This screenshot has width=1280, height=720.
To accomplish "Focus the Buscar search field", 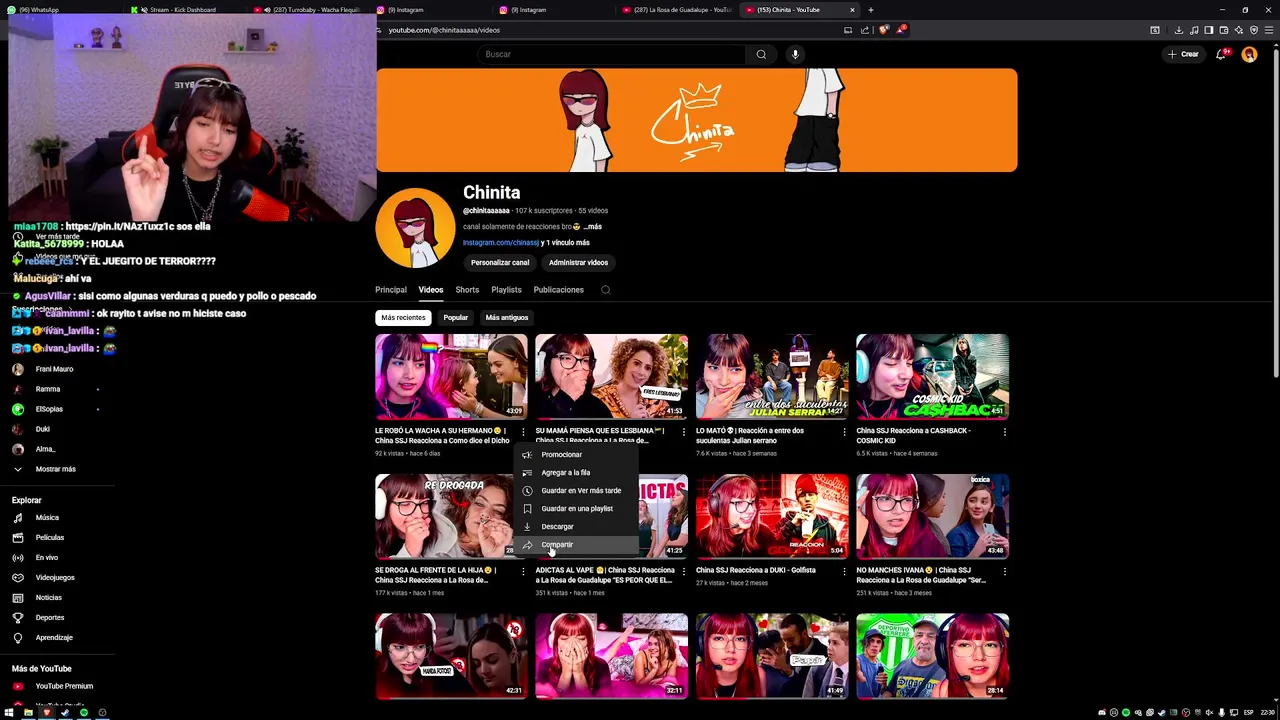I will 612,54.
